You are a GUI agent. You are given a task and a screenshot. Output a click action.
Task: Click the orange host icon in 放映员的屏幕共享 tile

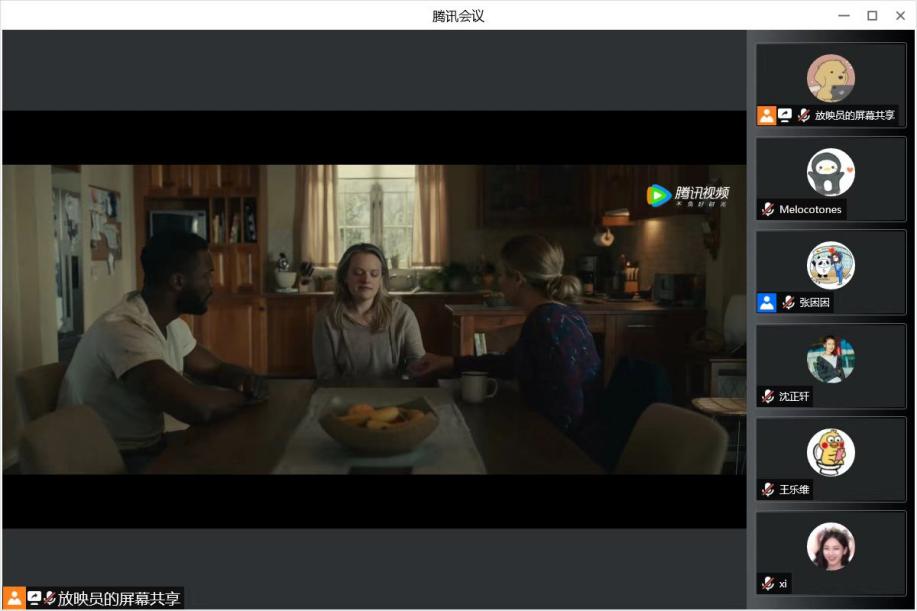coord(767,115)
